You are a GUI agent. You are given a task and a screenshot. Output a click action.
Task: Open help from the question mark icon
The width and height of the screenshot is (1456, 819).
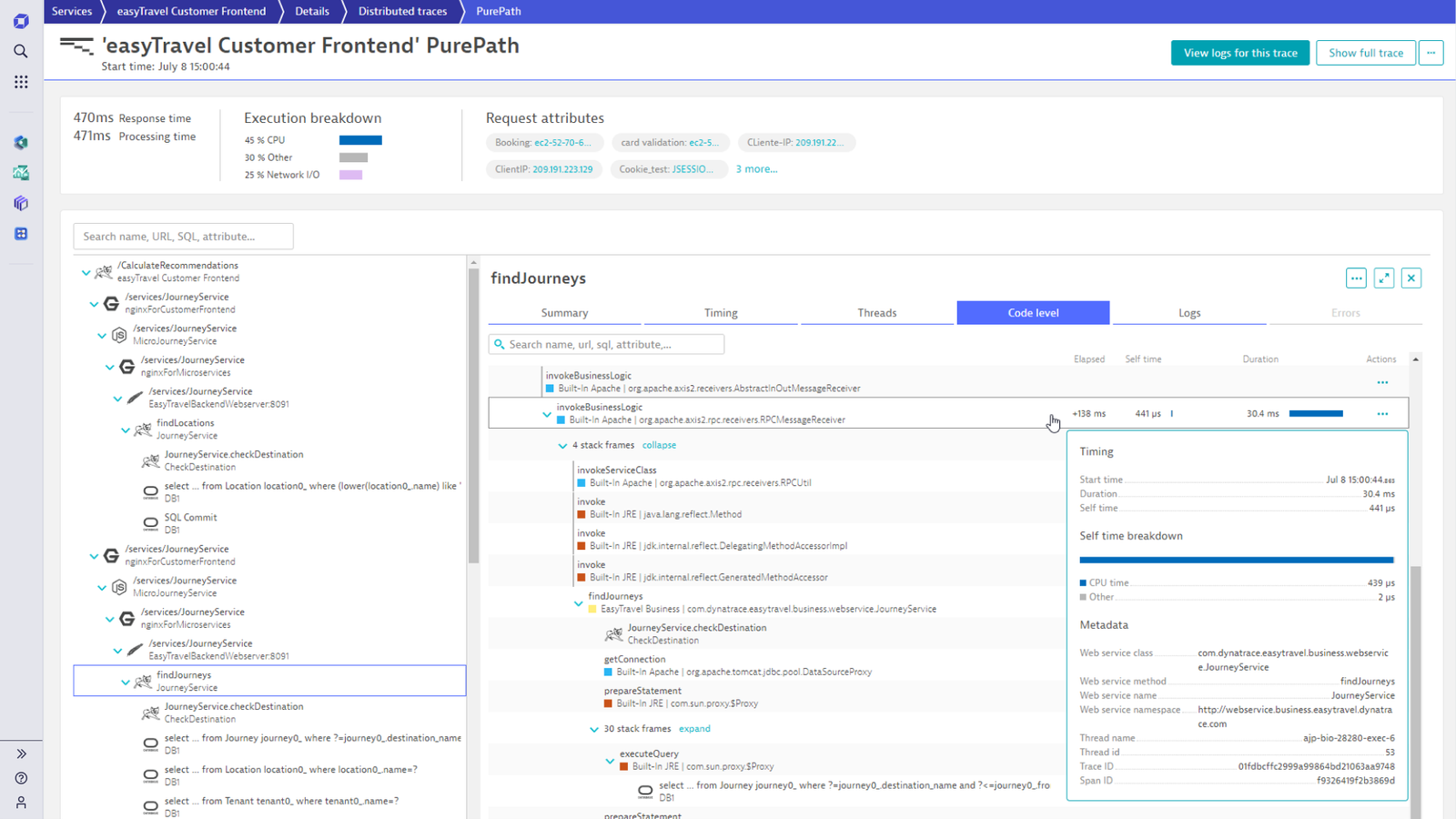coord(21,778)
